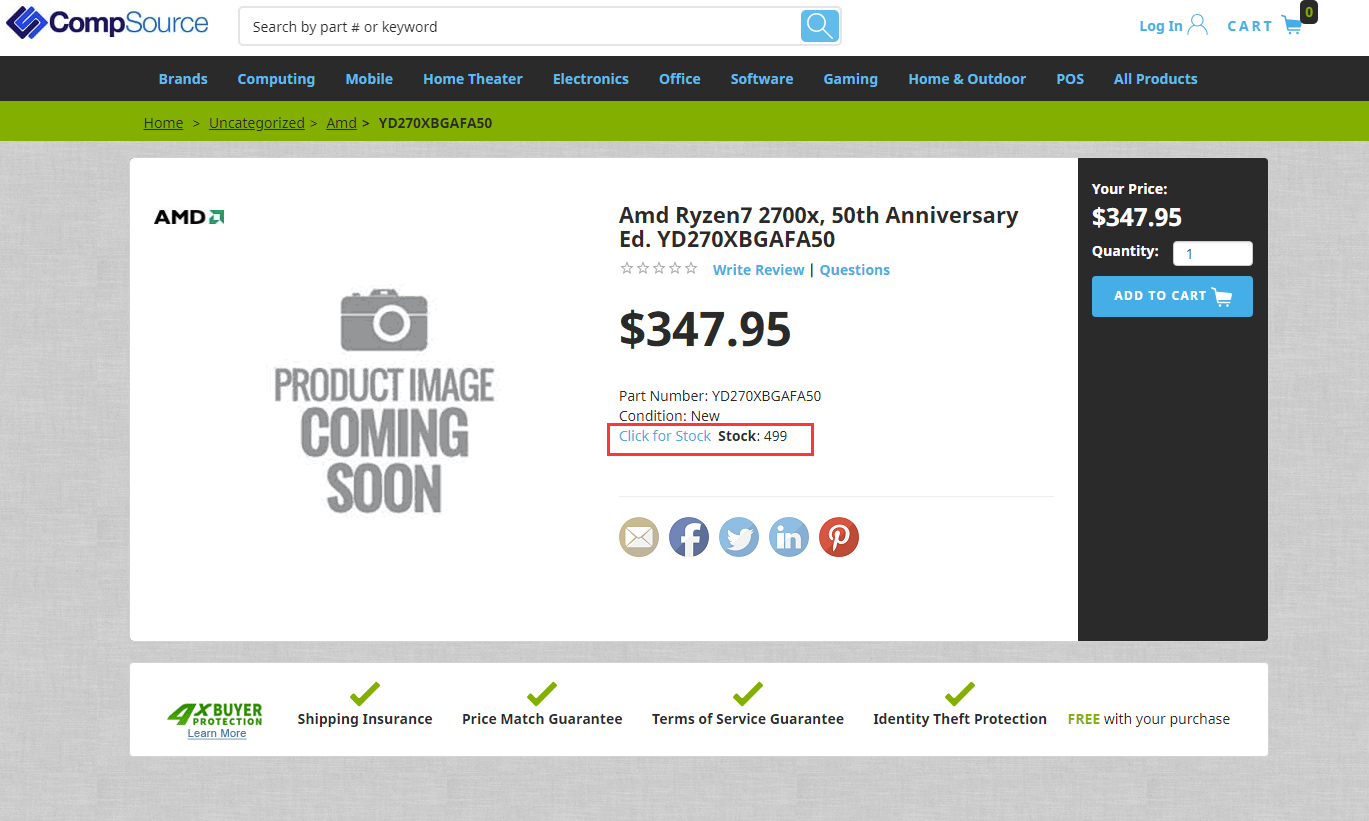The width and height of the screenshot is (1369, 821).
Task: Click Terms of Service Guarantee text
Action: tap(748, 719)
